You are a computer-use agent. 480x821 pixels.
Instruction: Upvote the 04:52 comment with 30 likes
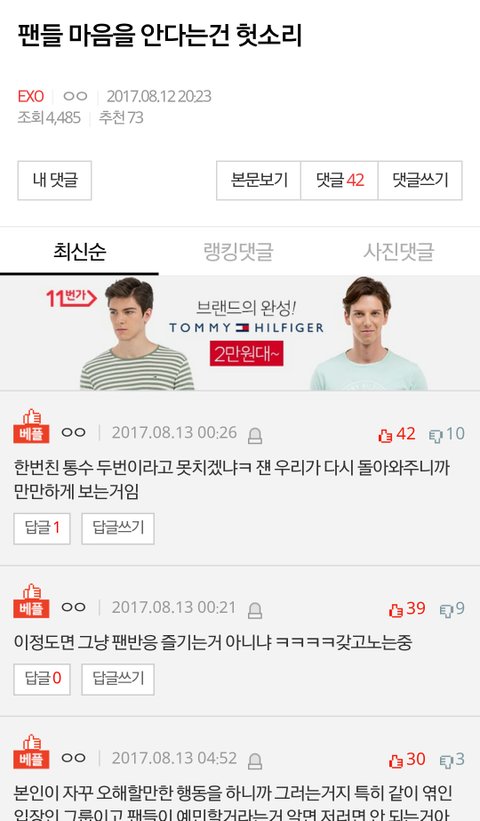pos(407,760)
